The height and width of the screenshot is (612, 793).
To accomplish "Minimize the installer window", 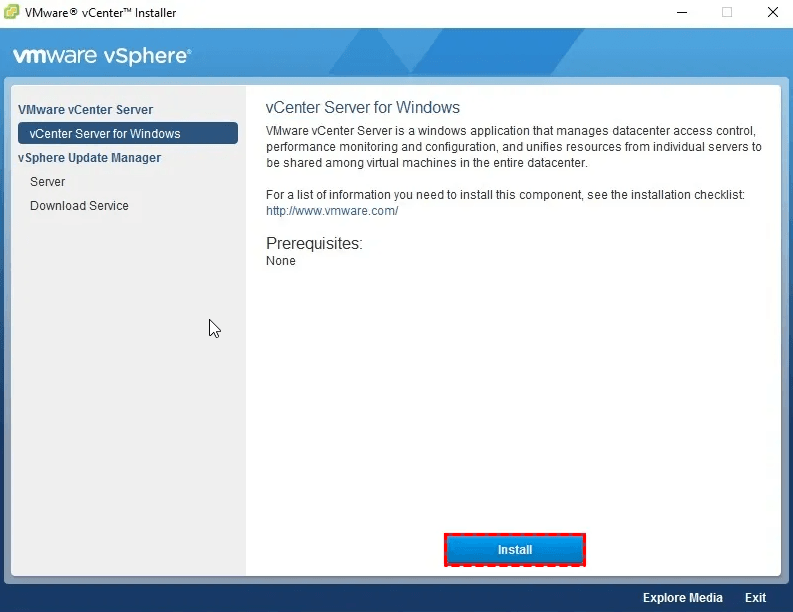I will [682, 12].
